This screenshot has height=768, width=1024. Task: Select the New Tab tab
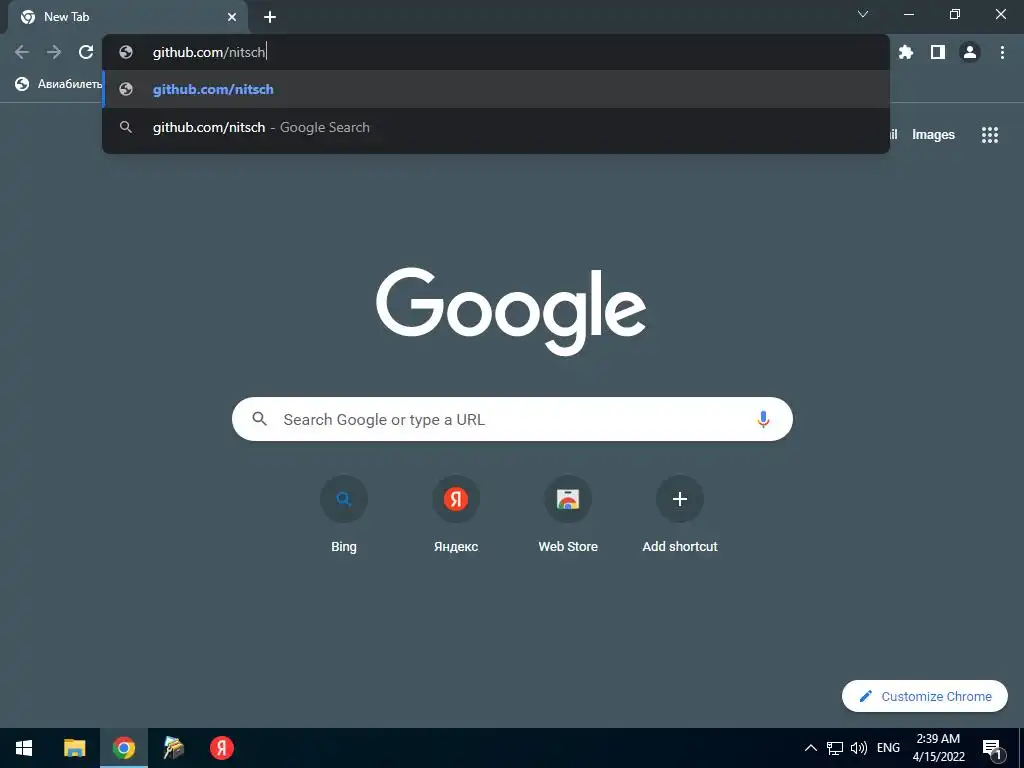pyautogui.click(x=127, y=17)
